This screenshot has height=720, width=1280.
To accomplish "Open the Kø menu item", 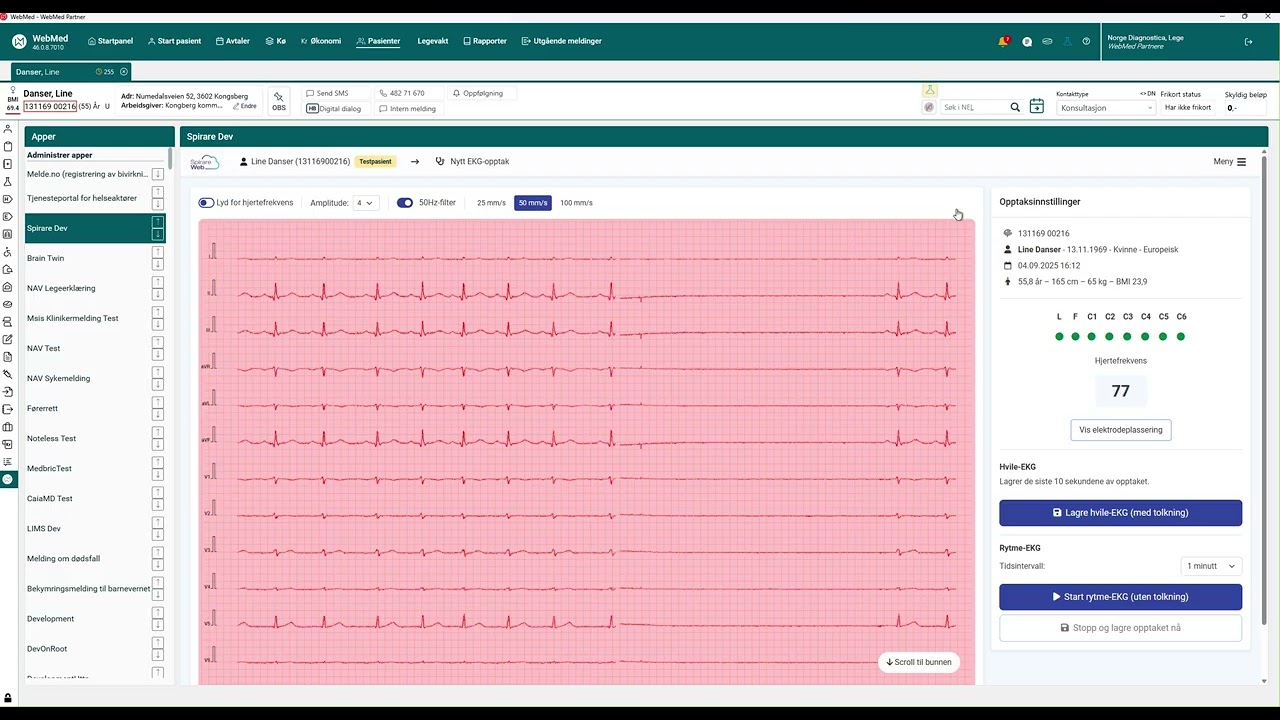I will [276, 41].
